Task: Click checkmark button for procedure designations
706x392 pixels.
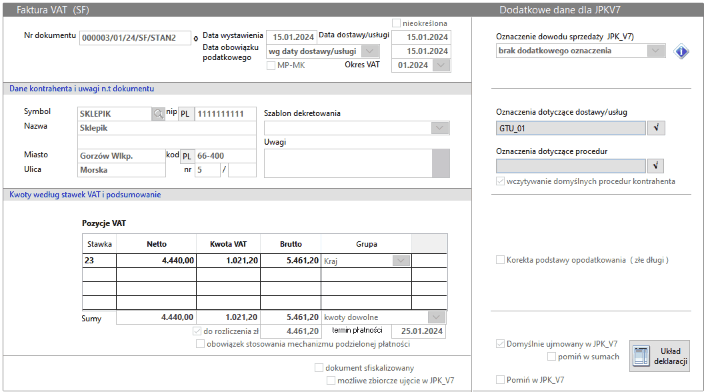Action: point(656,166)
